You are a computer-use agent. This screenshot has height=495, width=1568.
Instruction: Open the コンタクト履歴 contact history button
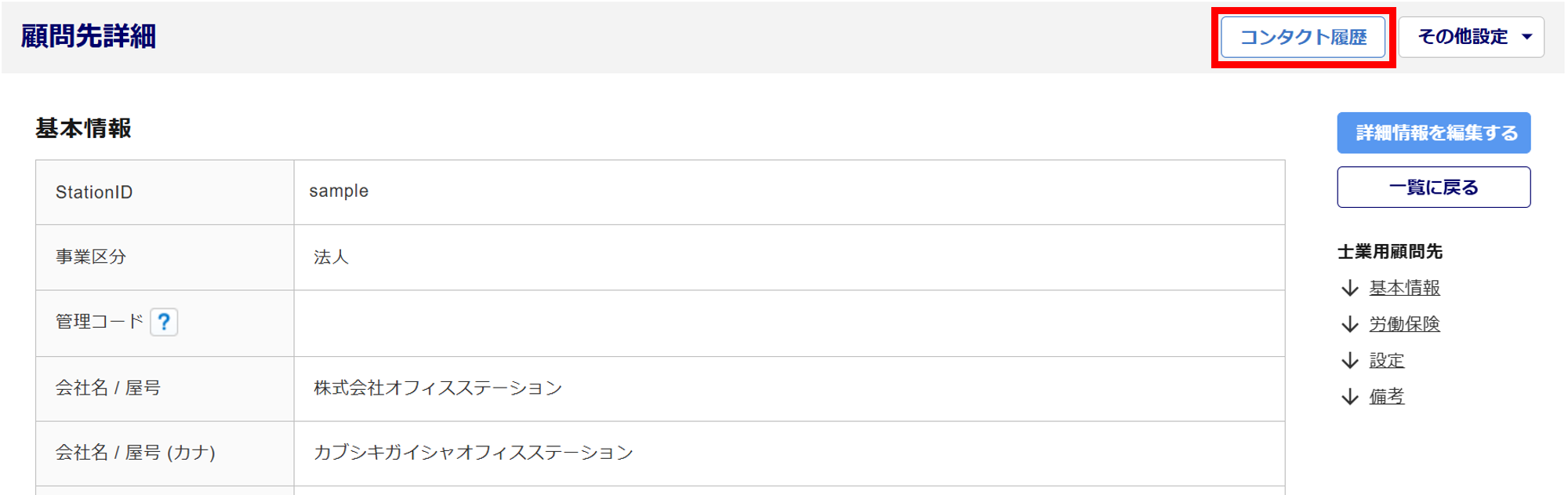coord(1303,37)
